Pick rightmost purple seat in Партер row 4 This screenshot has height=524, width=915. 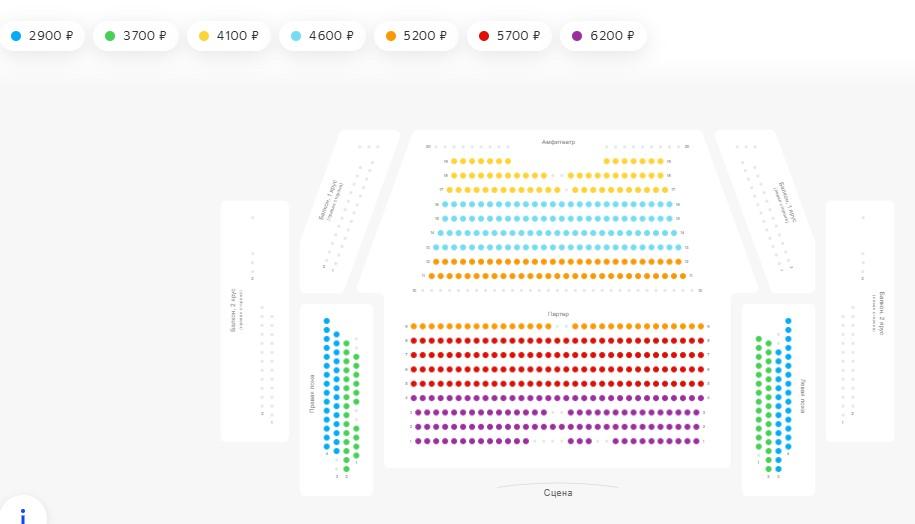click(701, 398)
